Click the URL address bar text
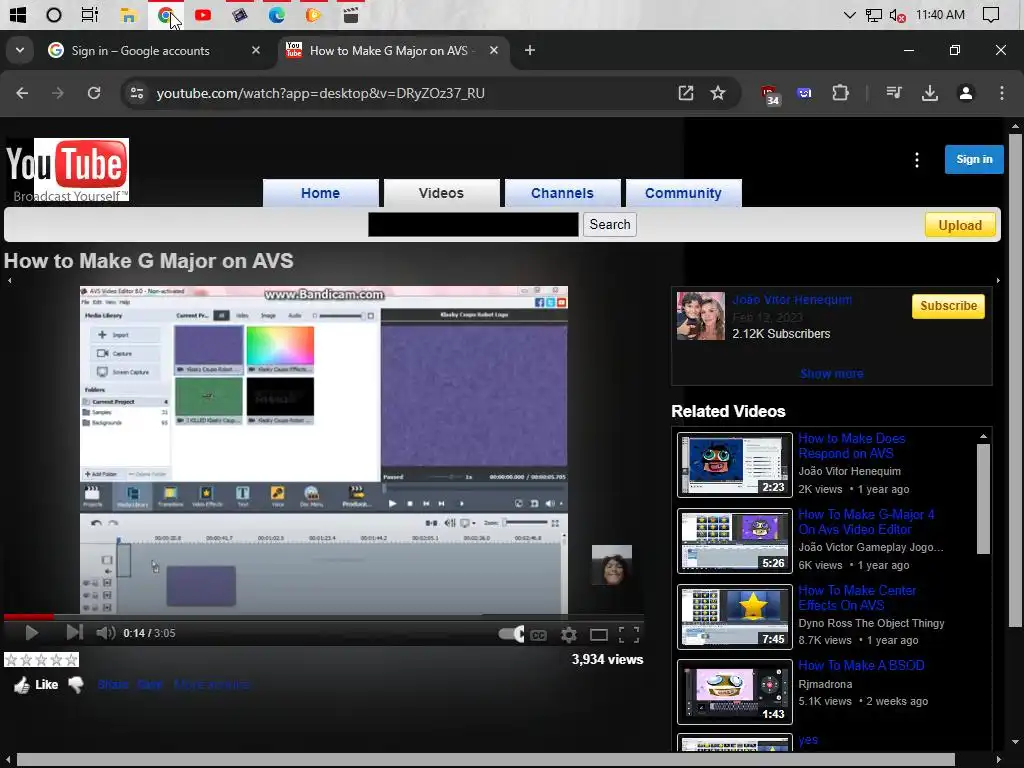1024x768 pixels. 321,93
